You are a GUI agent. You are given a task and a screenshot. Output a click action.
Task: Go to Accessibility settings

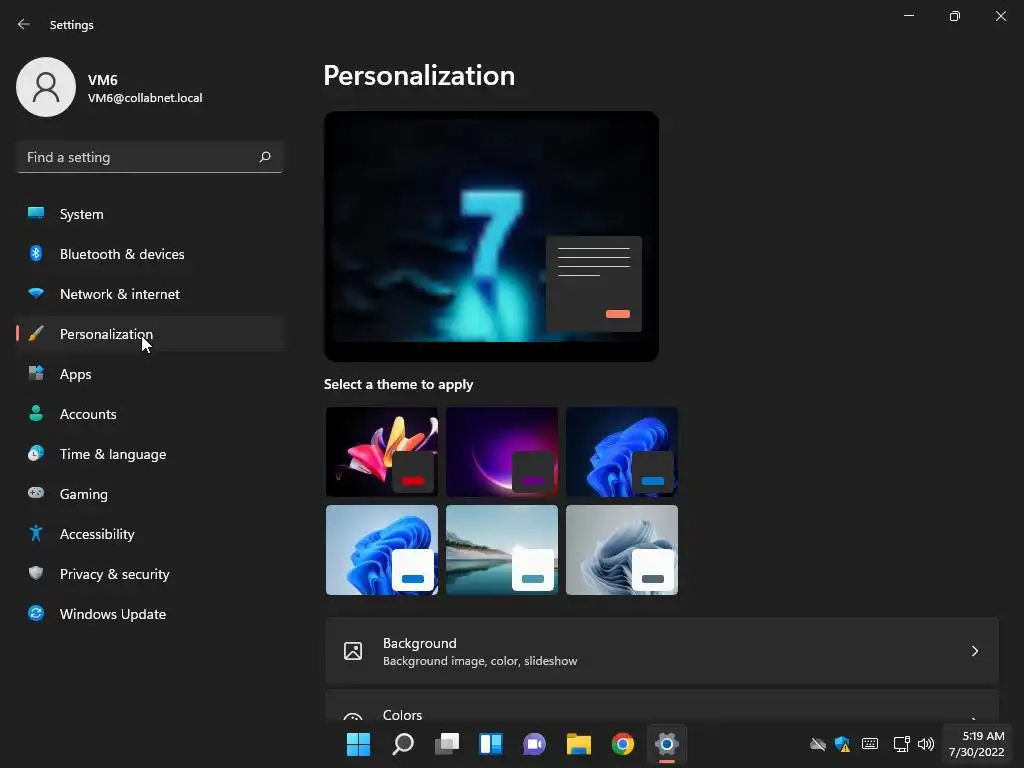point(150,534)
